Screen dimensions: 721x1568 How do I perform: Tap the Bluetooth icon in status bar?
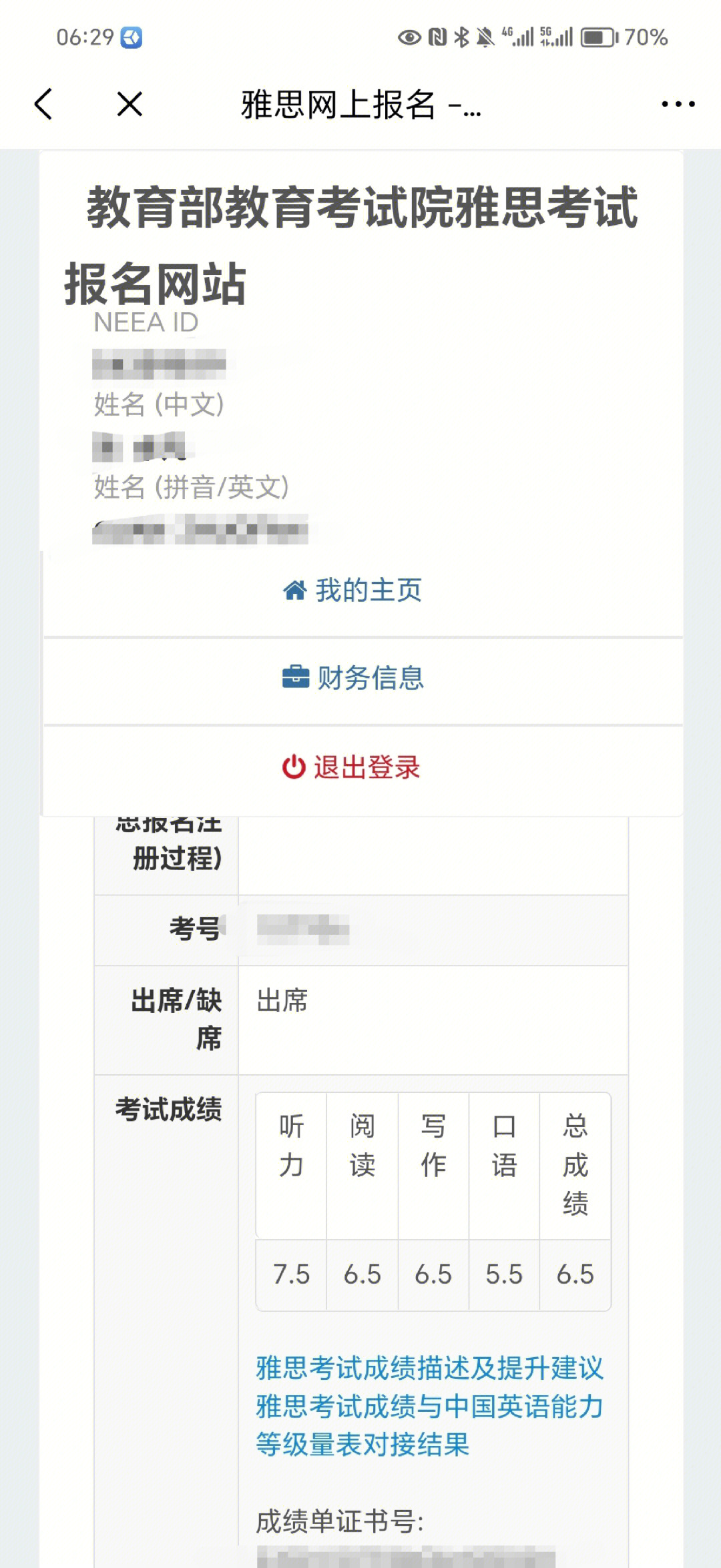click(x=461, y=37)
